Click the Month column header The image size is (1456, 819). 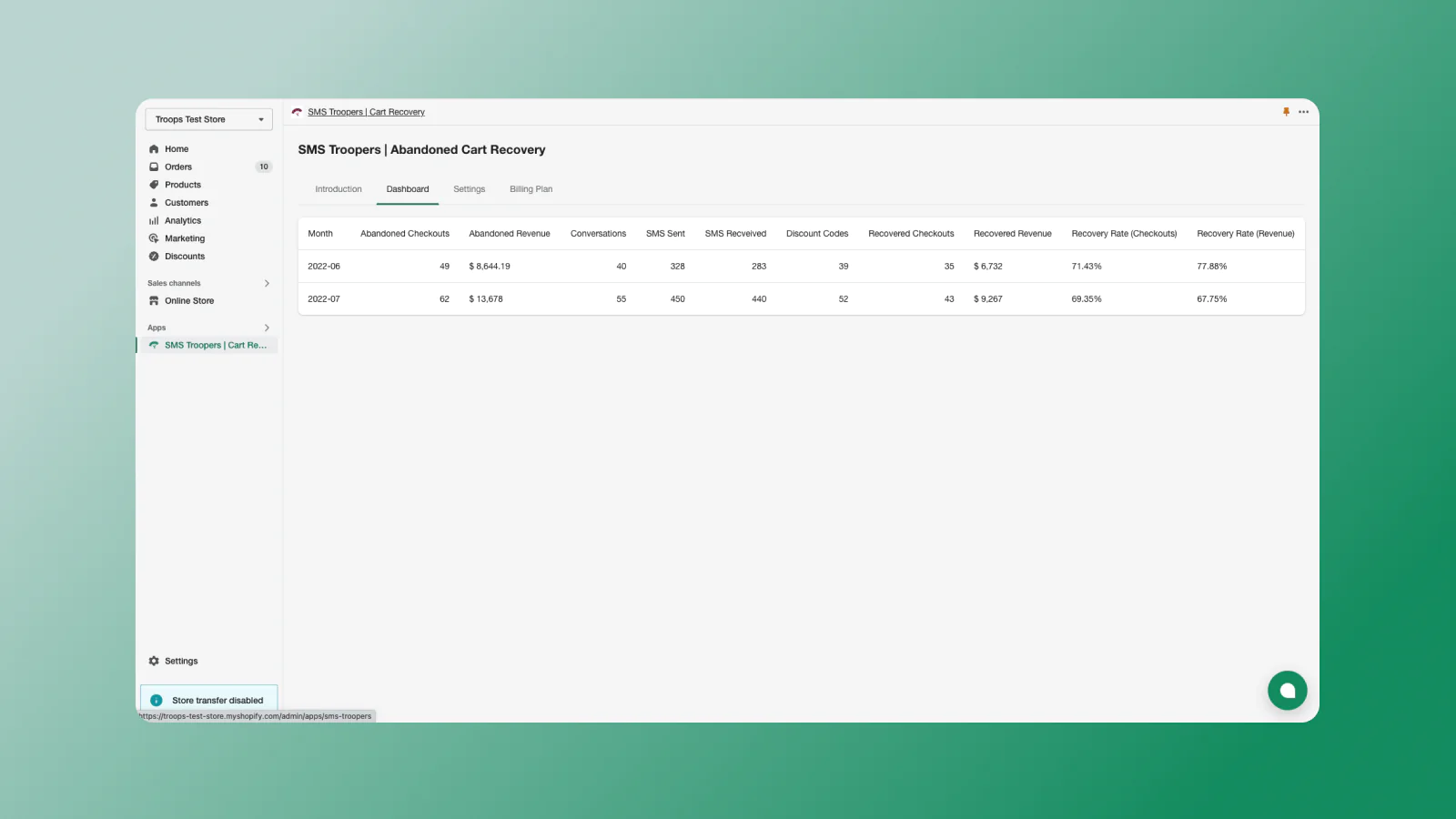(x=320, y=234)
